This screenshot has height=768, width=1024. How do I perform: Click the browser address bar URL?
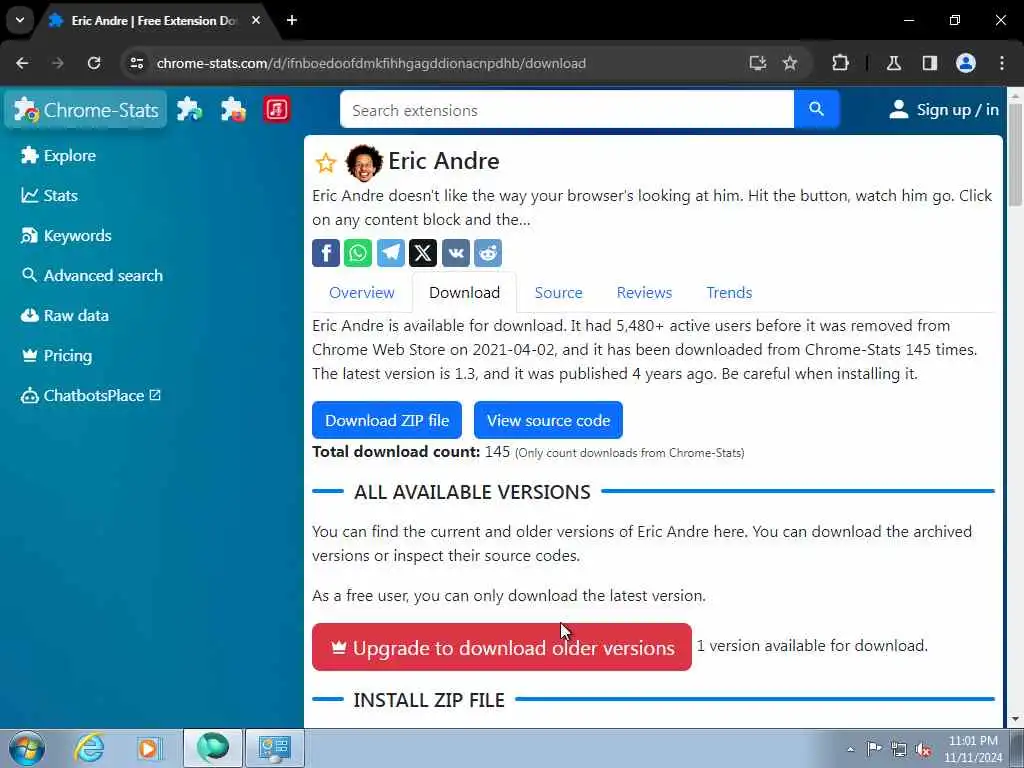tap(371, 63)
